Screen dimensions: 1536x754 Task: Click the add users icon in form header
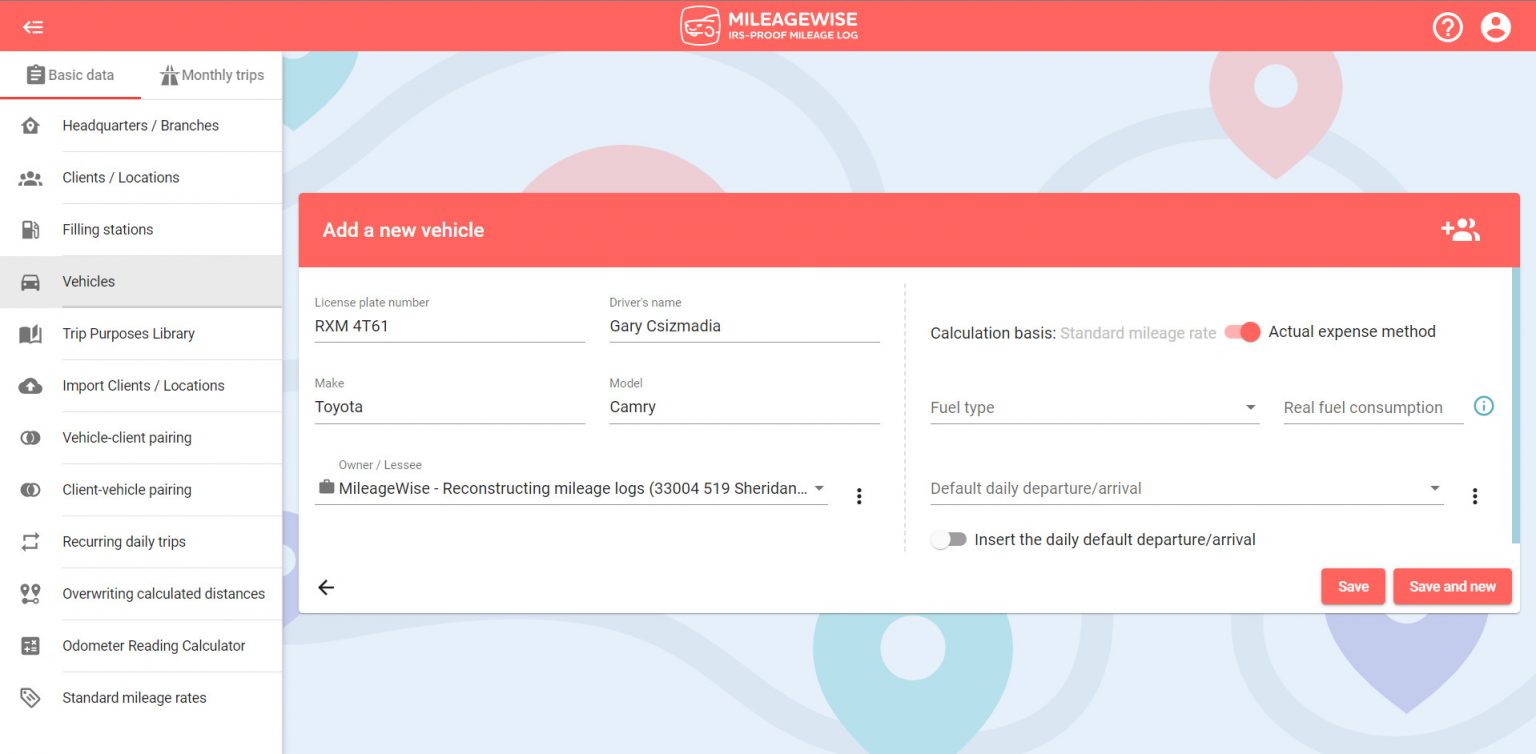[x=1460, y=230]
